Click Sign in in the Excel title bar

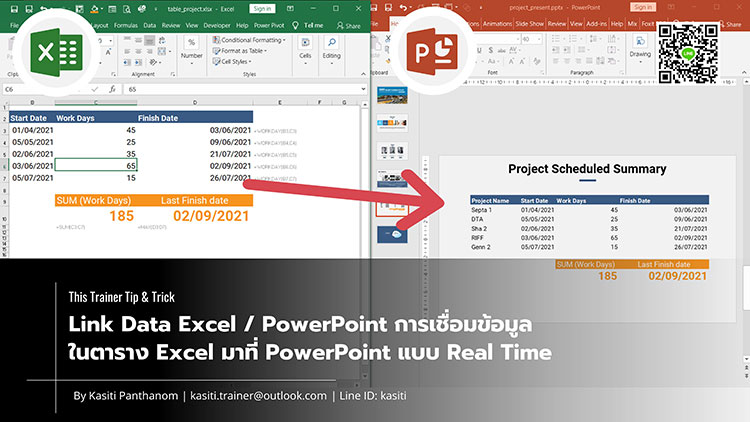[262, 9]
